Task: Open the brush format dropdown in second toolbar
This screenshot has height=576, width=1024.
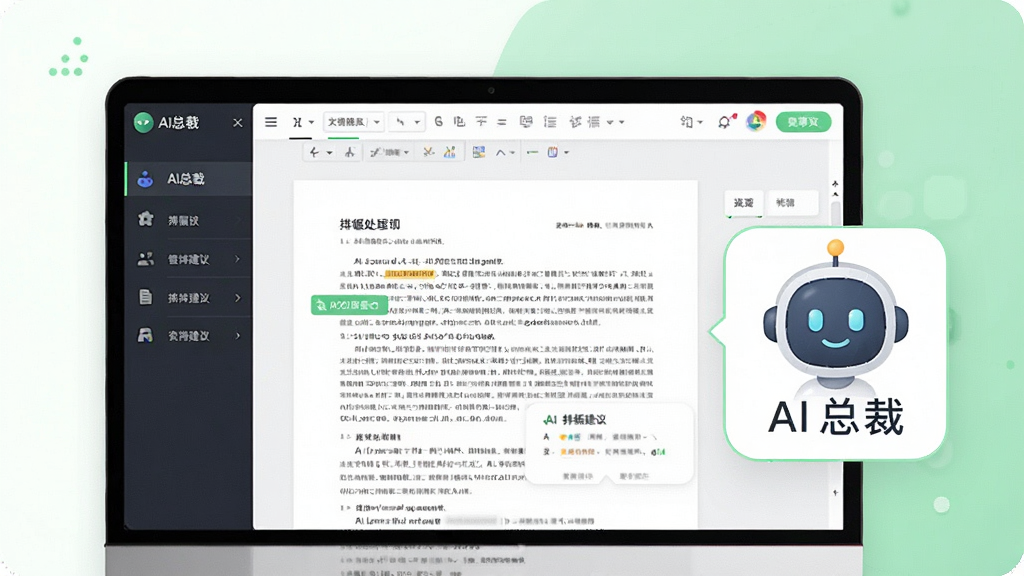Action: [x=389, y=153]
